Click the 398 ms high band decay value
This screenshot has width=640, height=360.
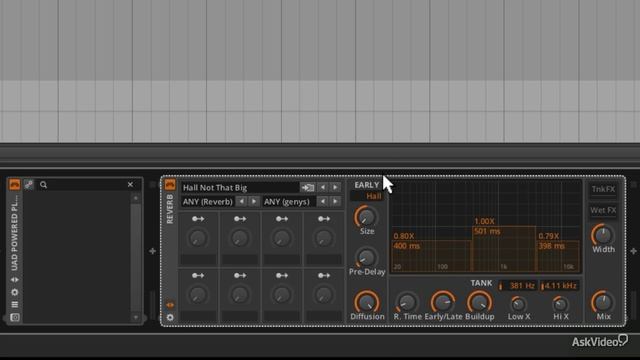point(551,246)
